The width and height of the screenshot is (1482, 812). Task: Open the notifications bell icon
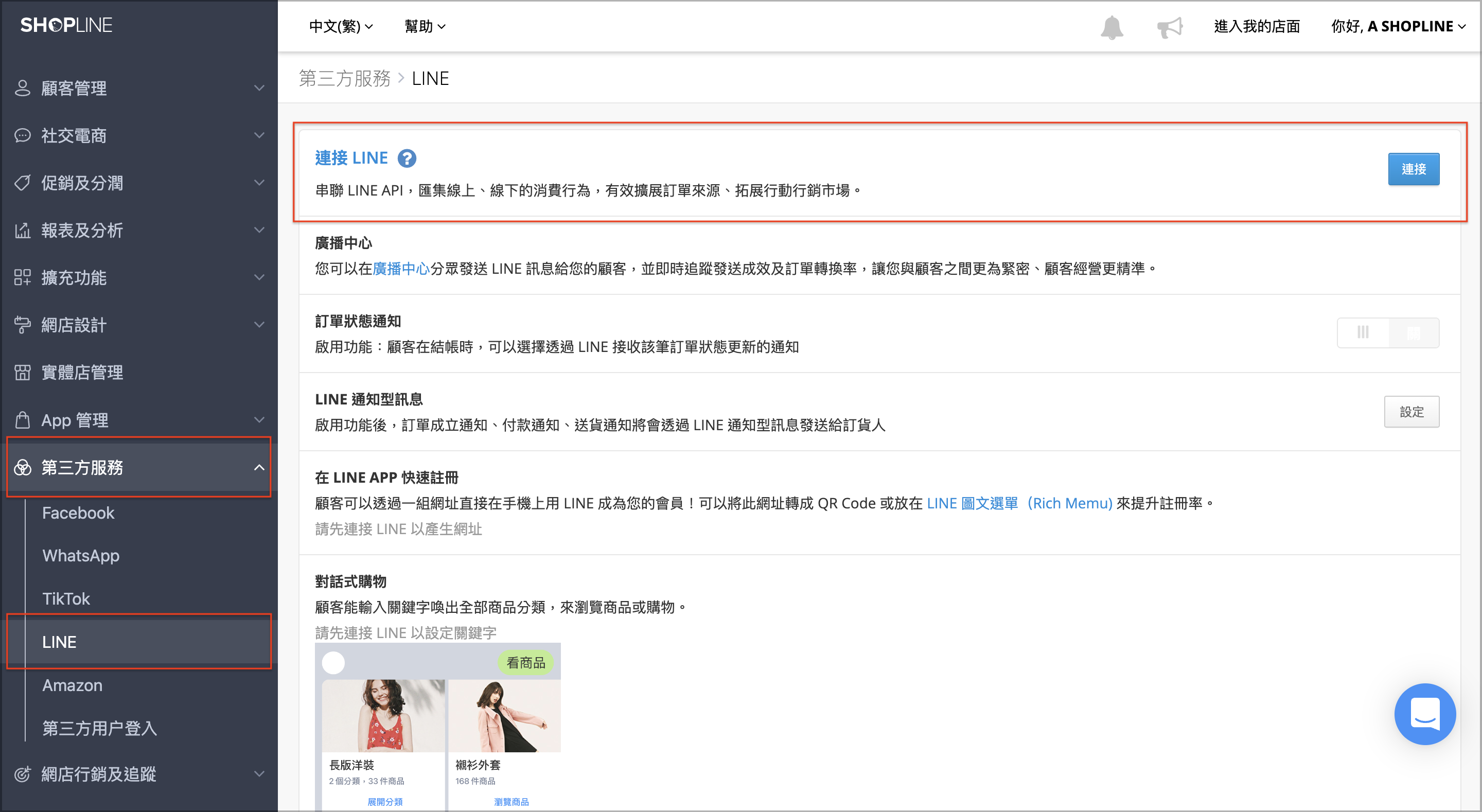(x=1111, y=27)
